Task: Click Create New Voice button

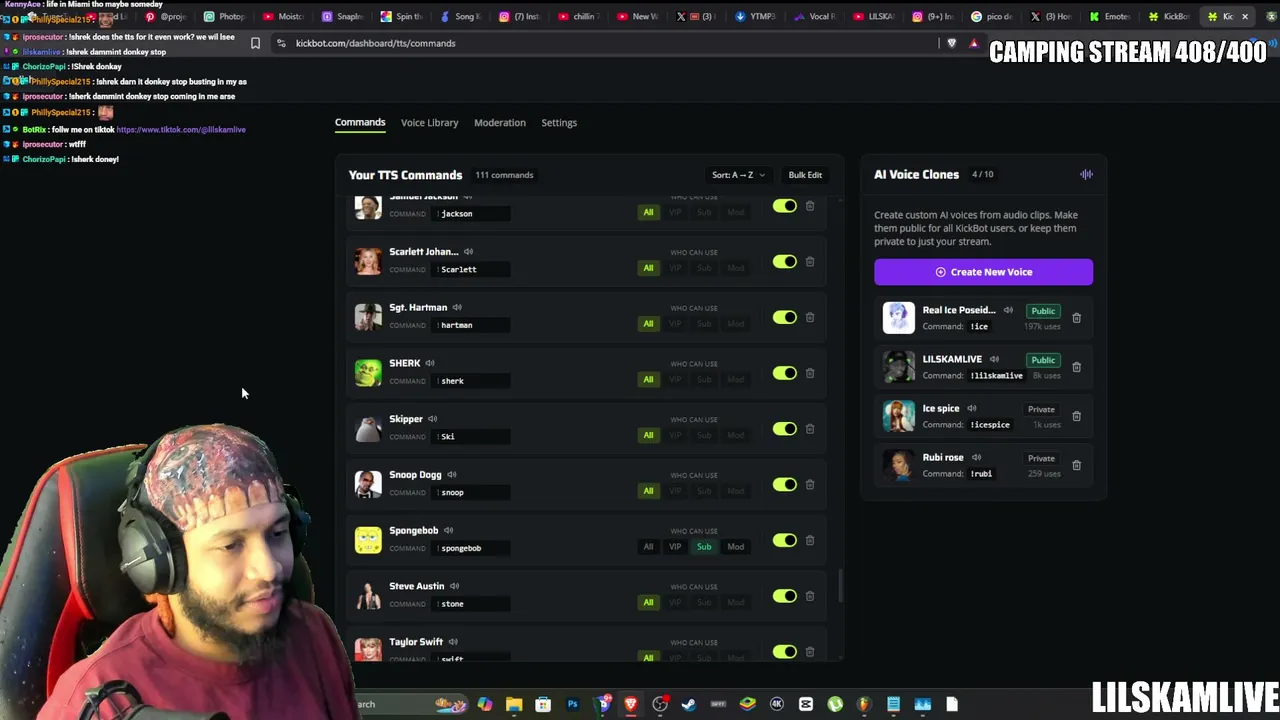Action: click(x=984, y=272)
